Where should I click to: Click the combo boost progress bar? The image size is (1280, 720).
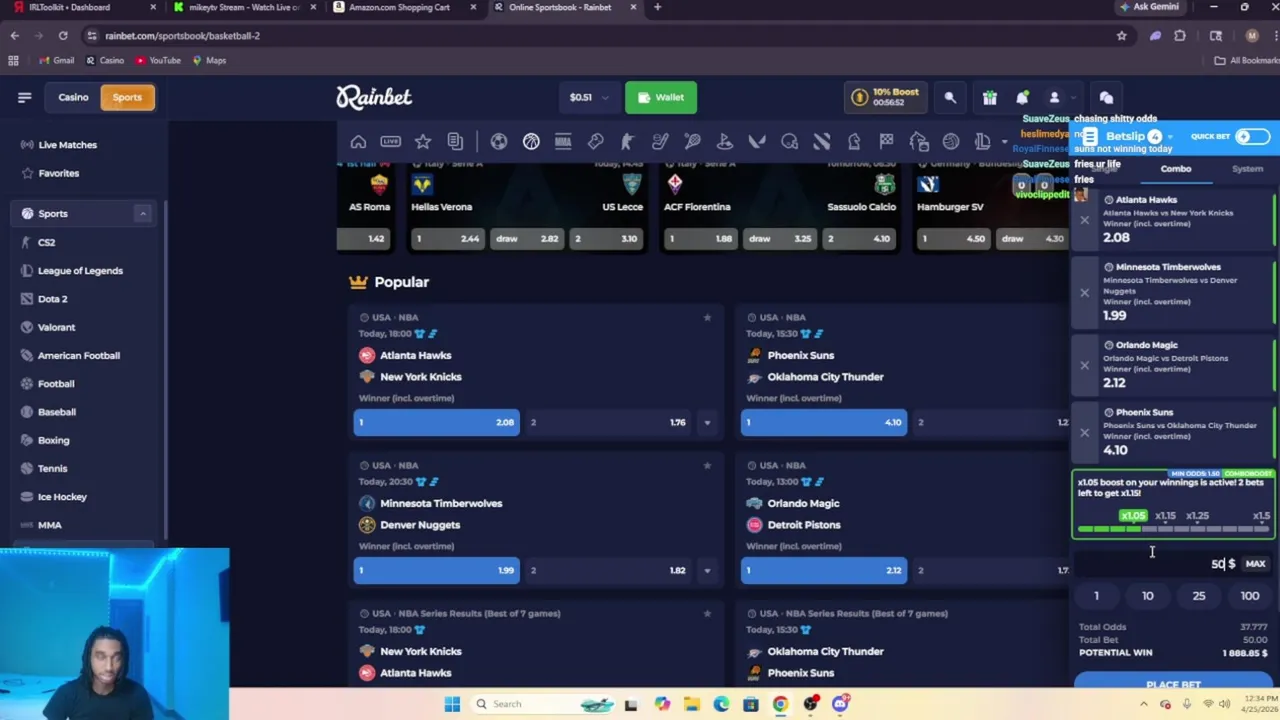[1172, 528]
